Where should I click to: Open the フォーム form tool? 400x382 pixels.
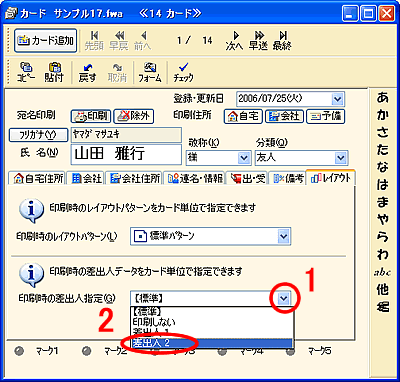pyautogui.click(x=150, y=72)
